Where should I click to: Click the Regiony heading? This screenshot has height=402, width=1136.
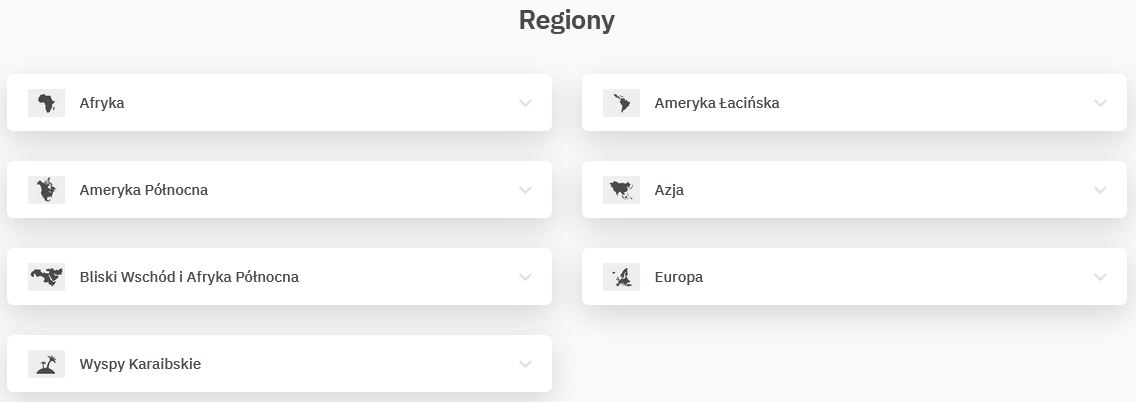coord(566,20)
